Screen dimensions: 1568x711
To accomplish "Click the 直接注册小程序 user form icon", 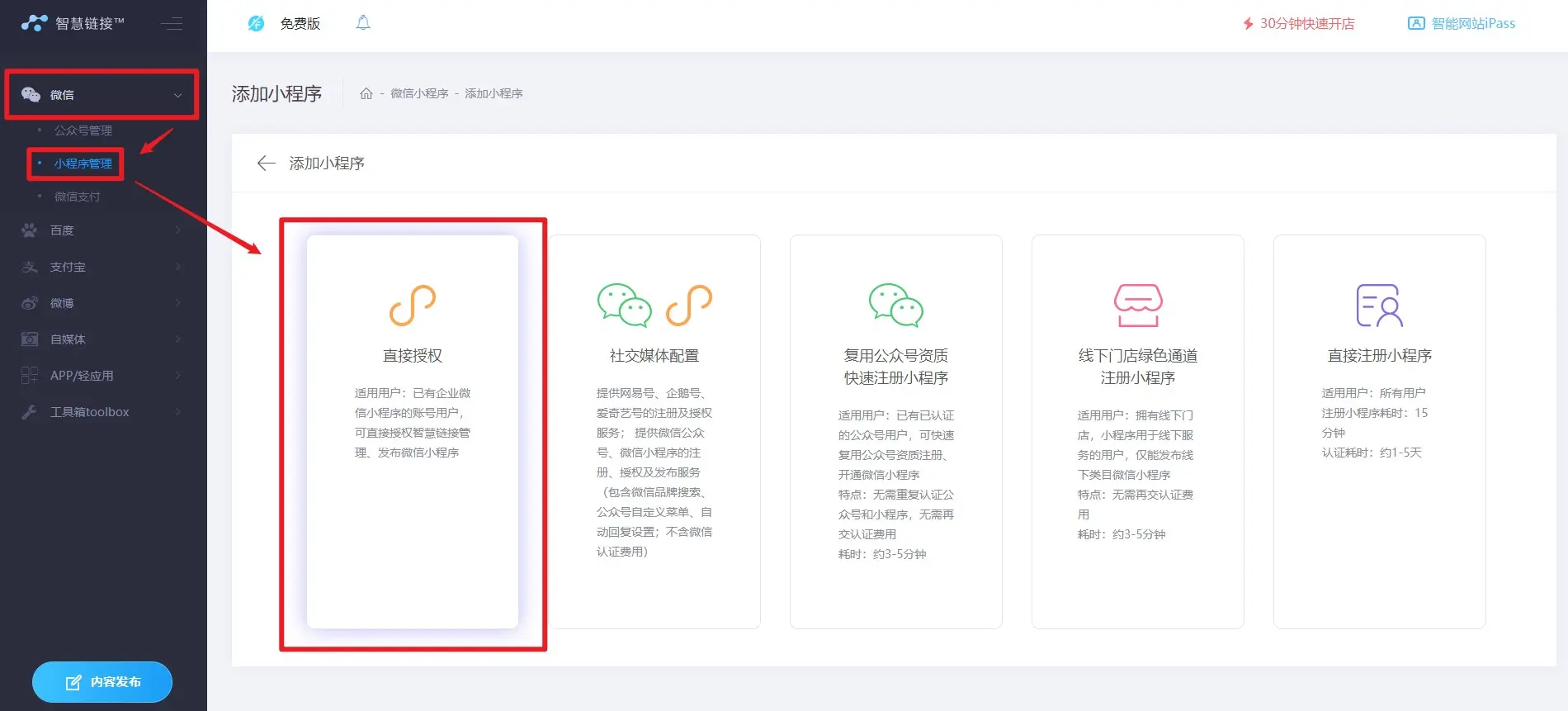I will (x=1379, y=306).
